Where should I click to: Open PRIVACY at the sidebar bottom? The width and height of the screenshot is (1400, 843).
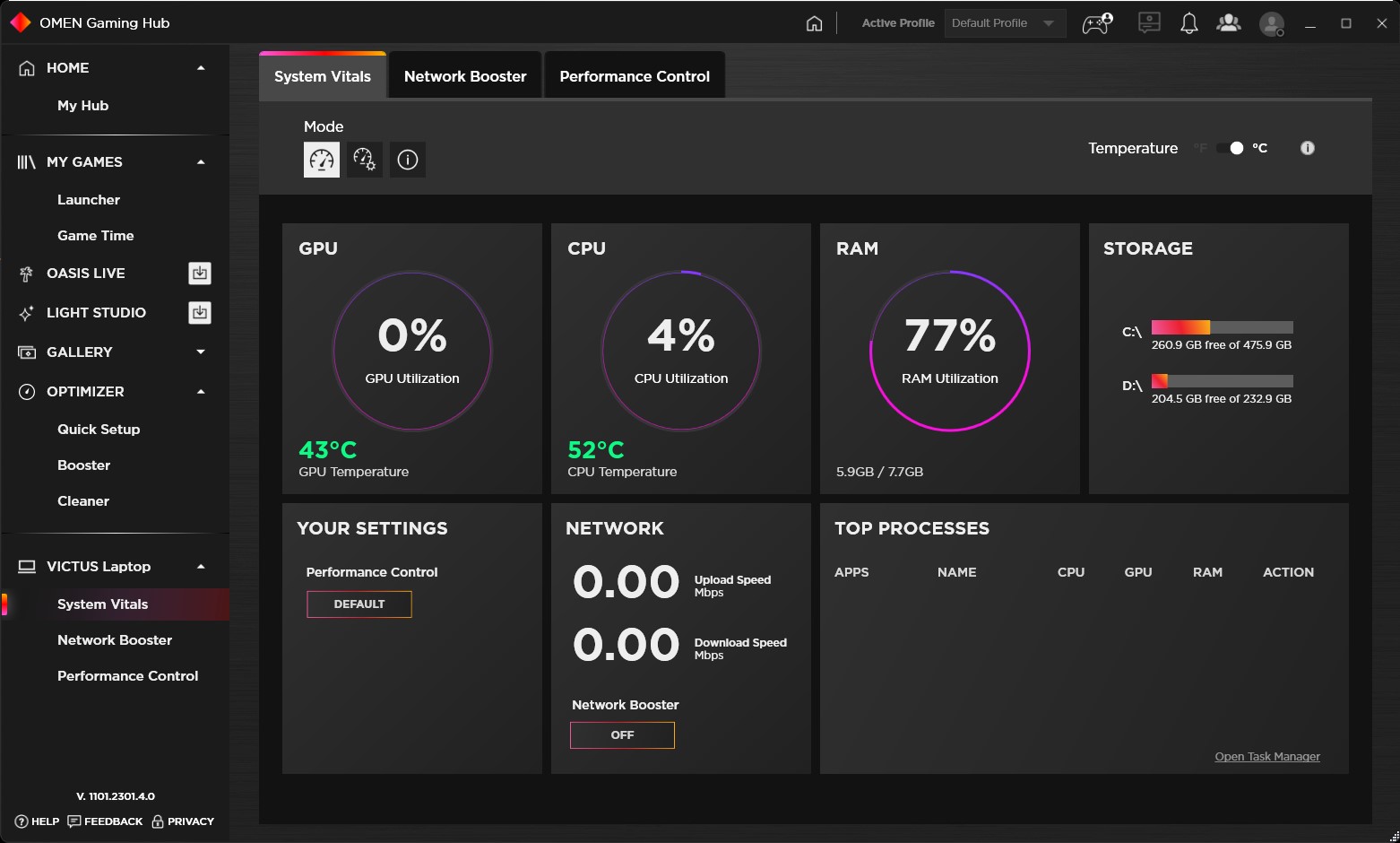[x=183, y=821]
